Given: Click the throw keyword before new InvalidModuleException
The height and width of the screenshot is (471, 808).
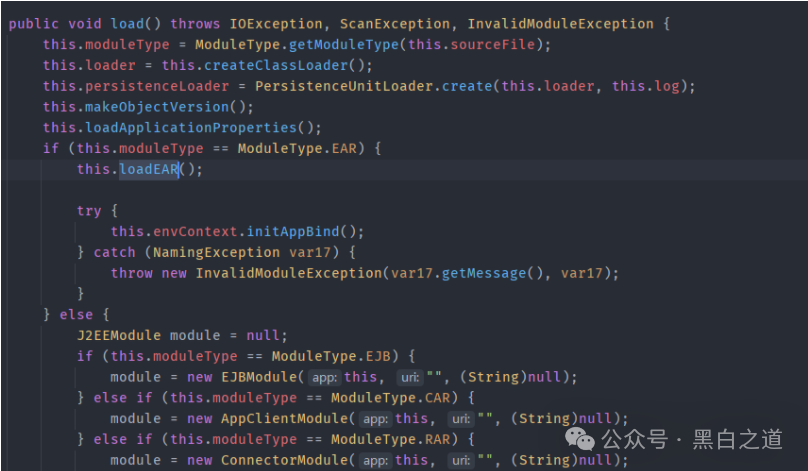Looking at the screenshot, I should click(x=132, y=273).
